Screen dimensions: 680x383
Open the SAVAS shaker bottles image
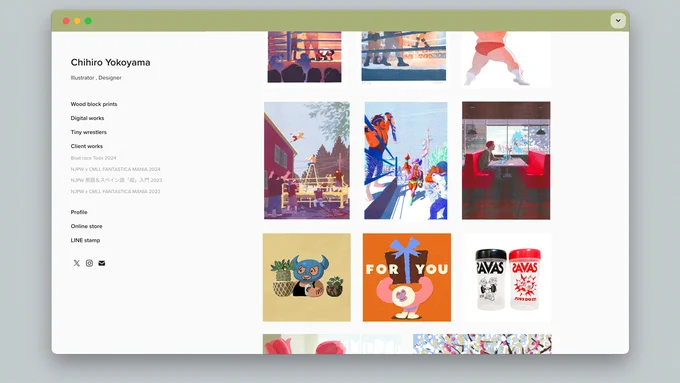coord(507,278)
